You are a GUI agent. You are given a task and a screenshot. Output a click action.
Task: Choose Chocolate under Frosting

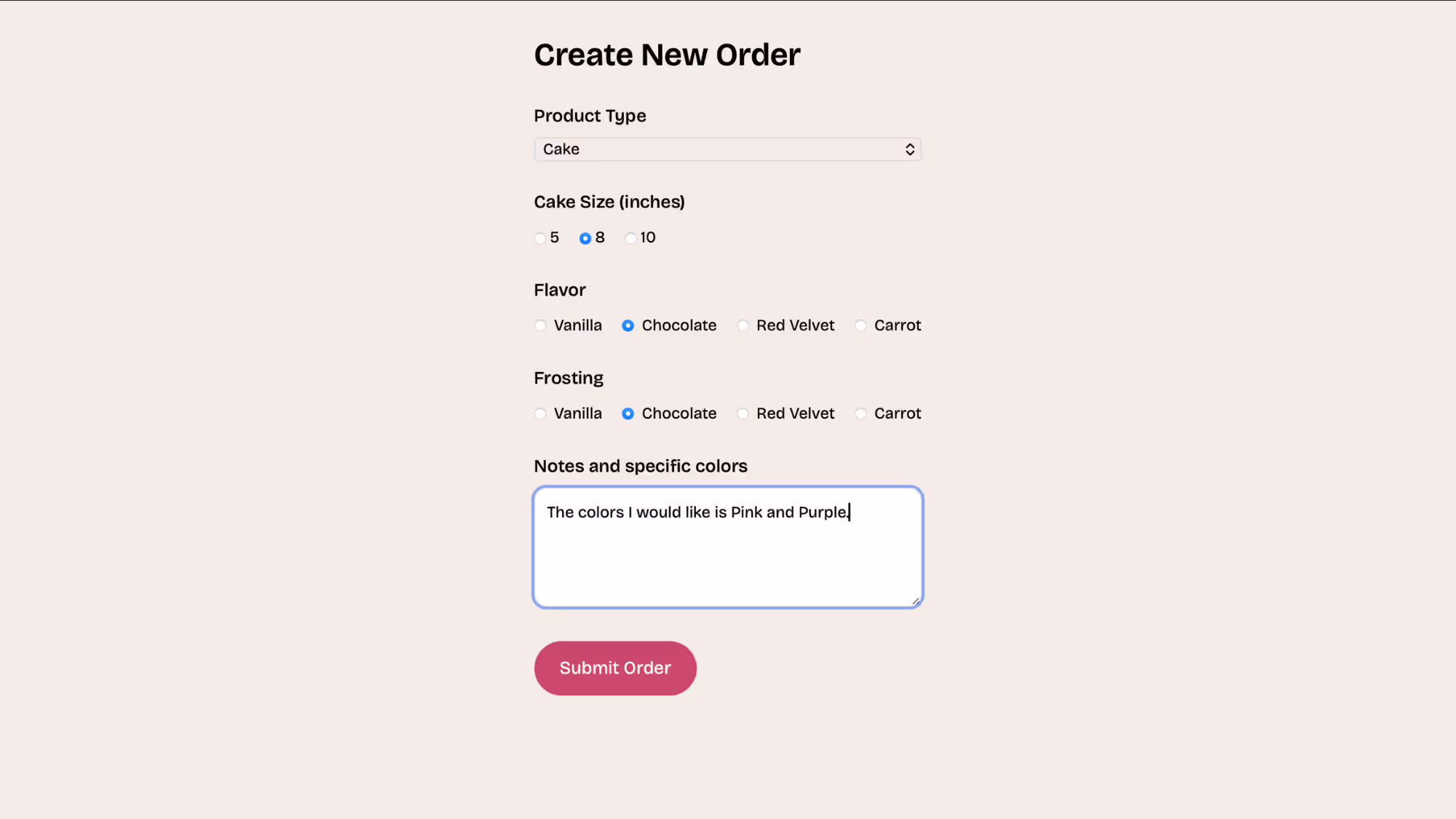click(x=628, y=414)
